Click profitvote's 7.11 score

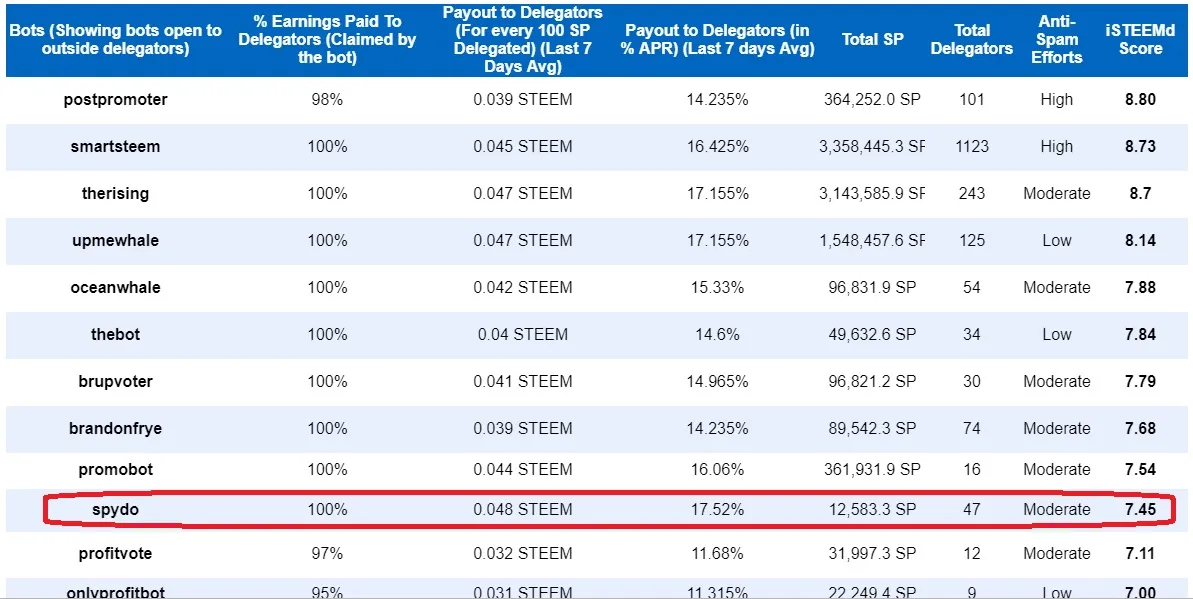coord(1141,553)
